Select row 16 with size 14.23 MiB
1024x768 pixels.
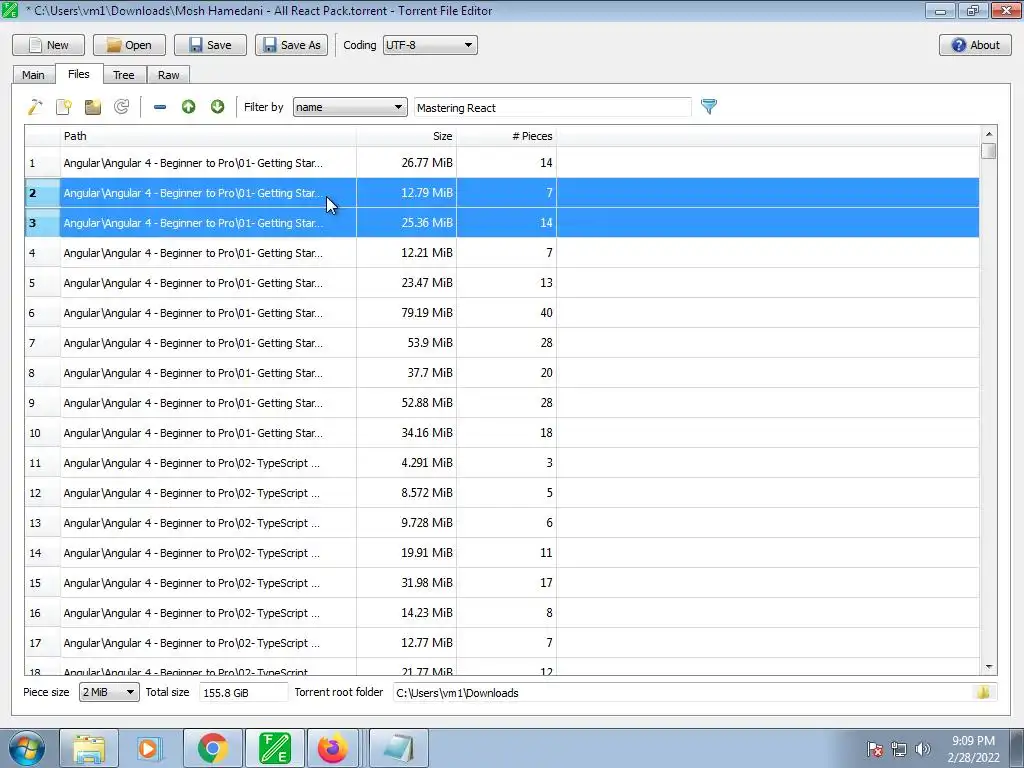pyautogui.click(x=502, y=613)
